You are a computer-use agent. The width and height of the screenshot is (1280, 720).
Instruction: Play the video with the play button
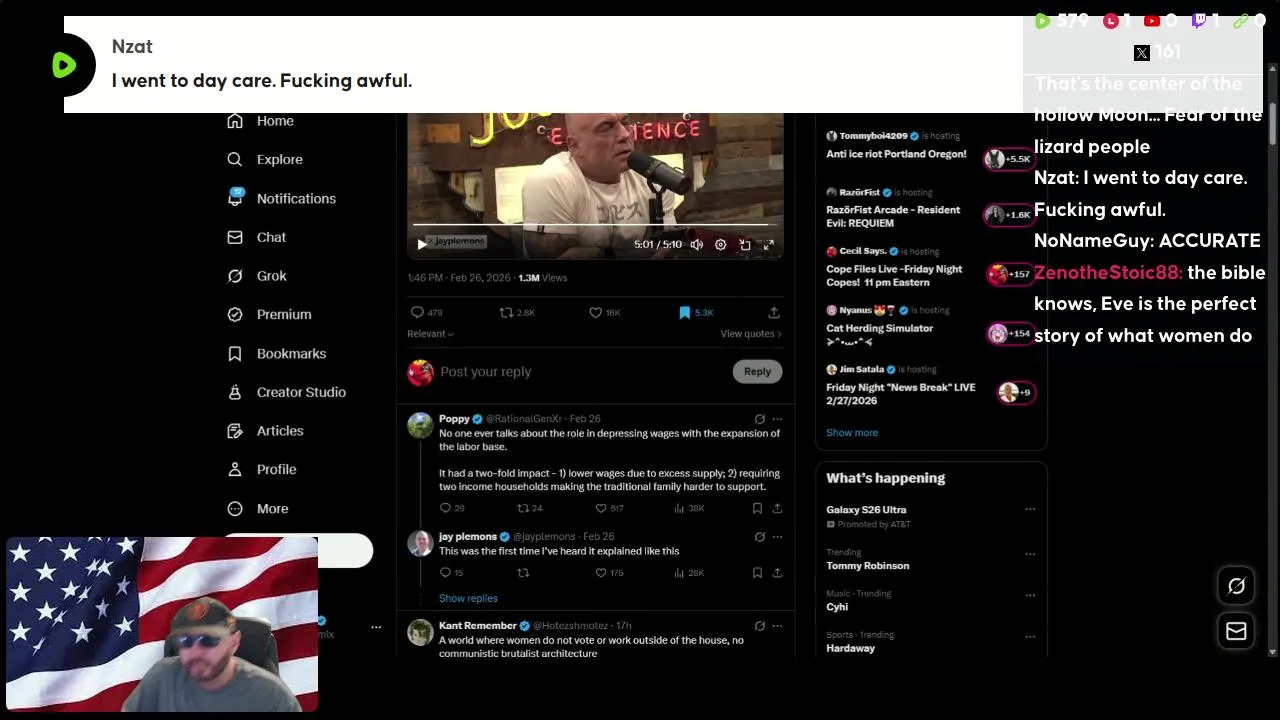point(422,244)
